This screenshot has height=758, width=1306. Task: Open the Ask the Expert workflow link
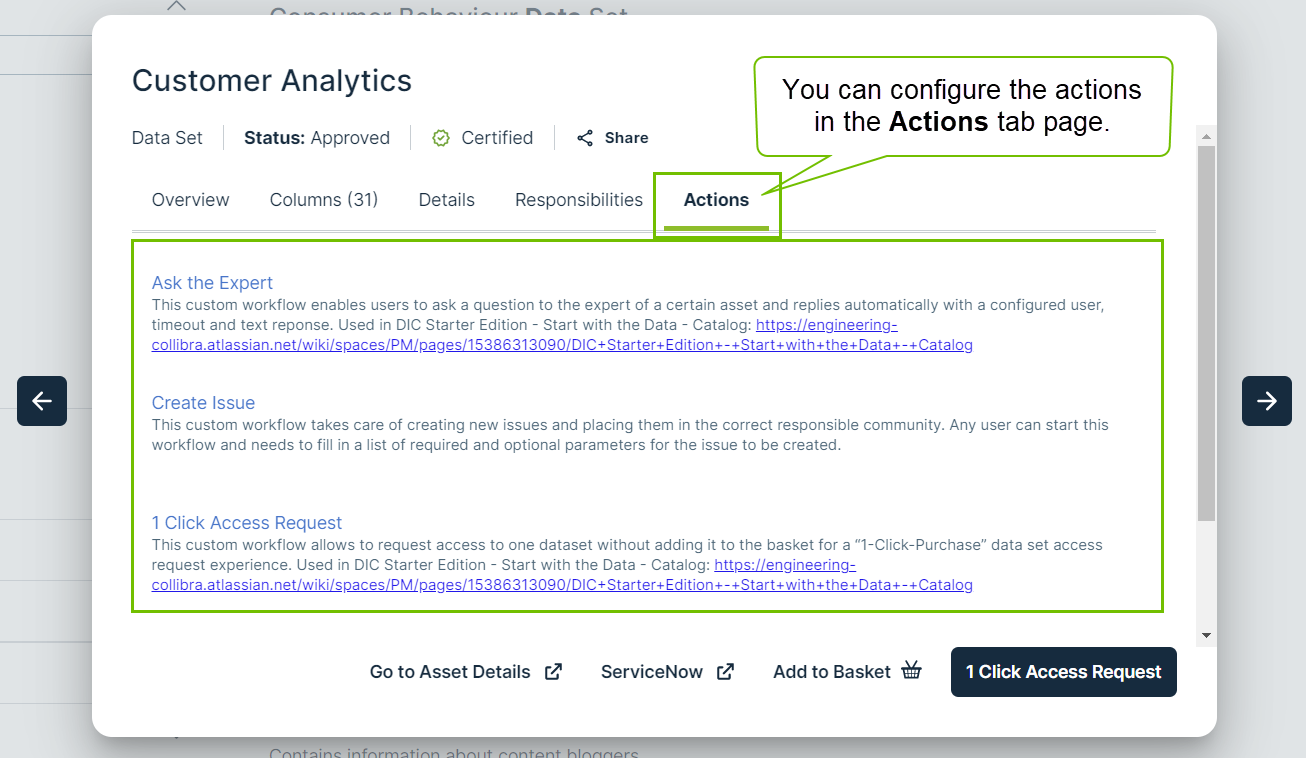tap(212, 283)
